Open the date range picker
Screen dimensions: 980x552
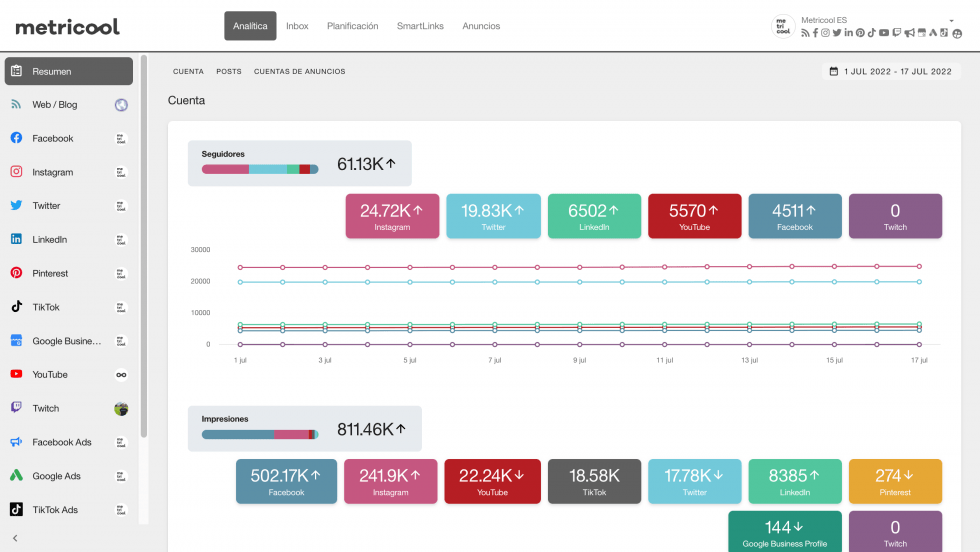pyautogui.click(x=891, y=72)
